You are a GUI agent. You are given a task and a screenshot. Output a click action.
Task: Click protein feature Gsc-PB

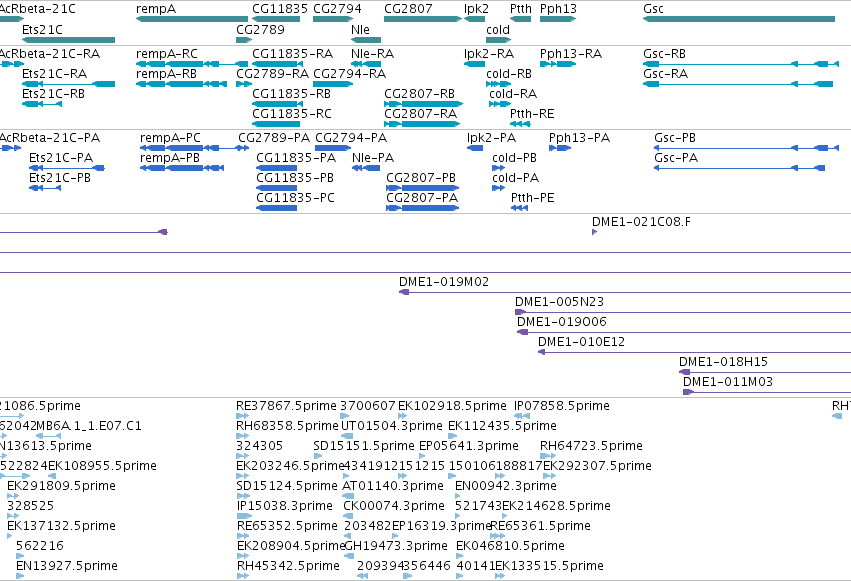[x=745, y=148]
